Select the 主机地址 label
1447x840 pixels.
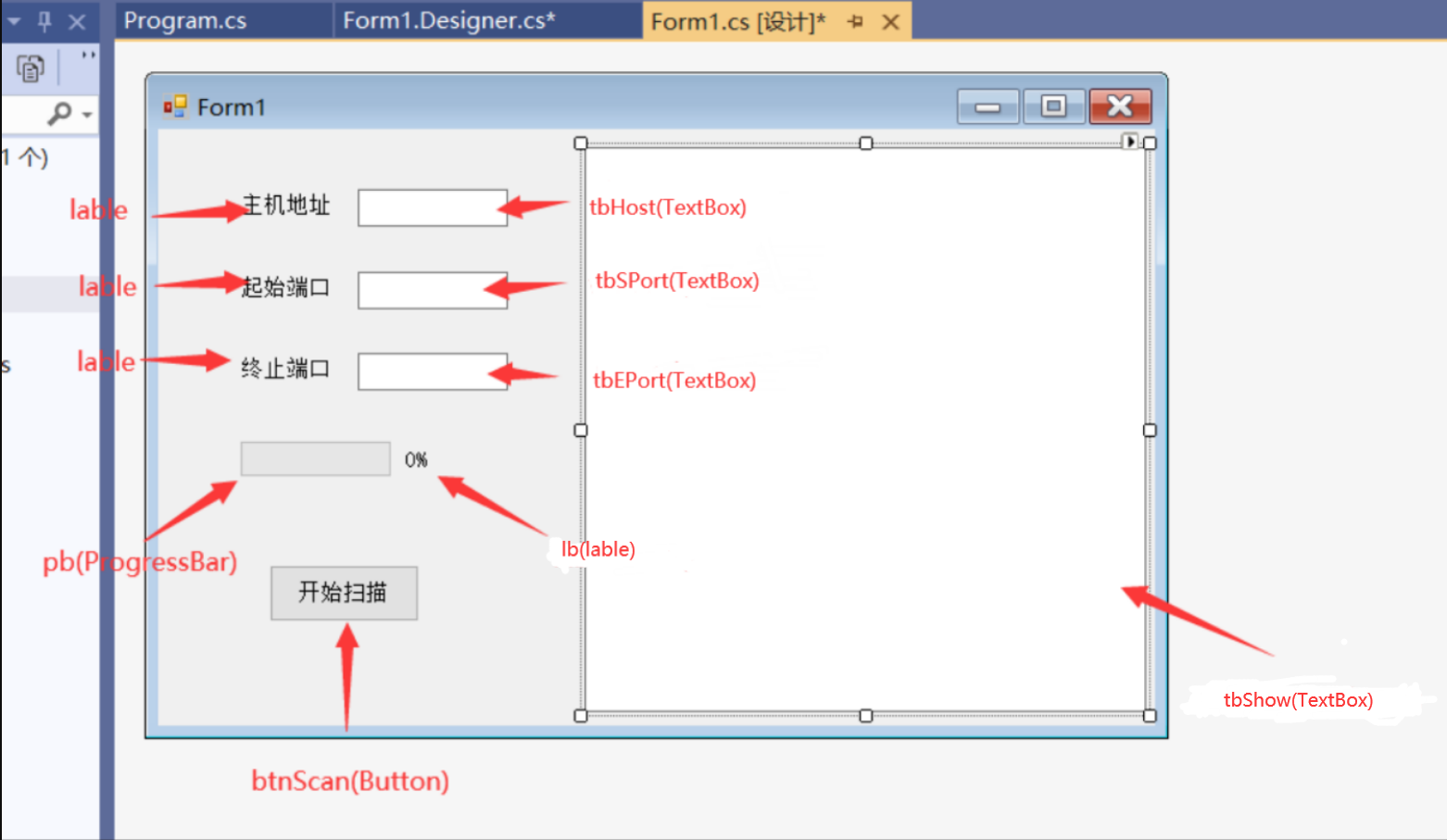pyautogui.click(x=285, y=205)
